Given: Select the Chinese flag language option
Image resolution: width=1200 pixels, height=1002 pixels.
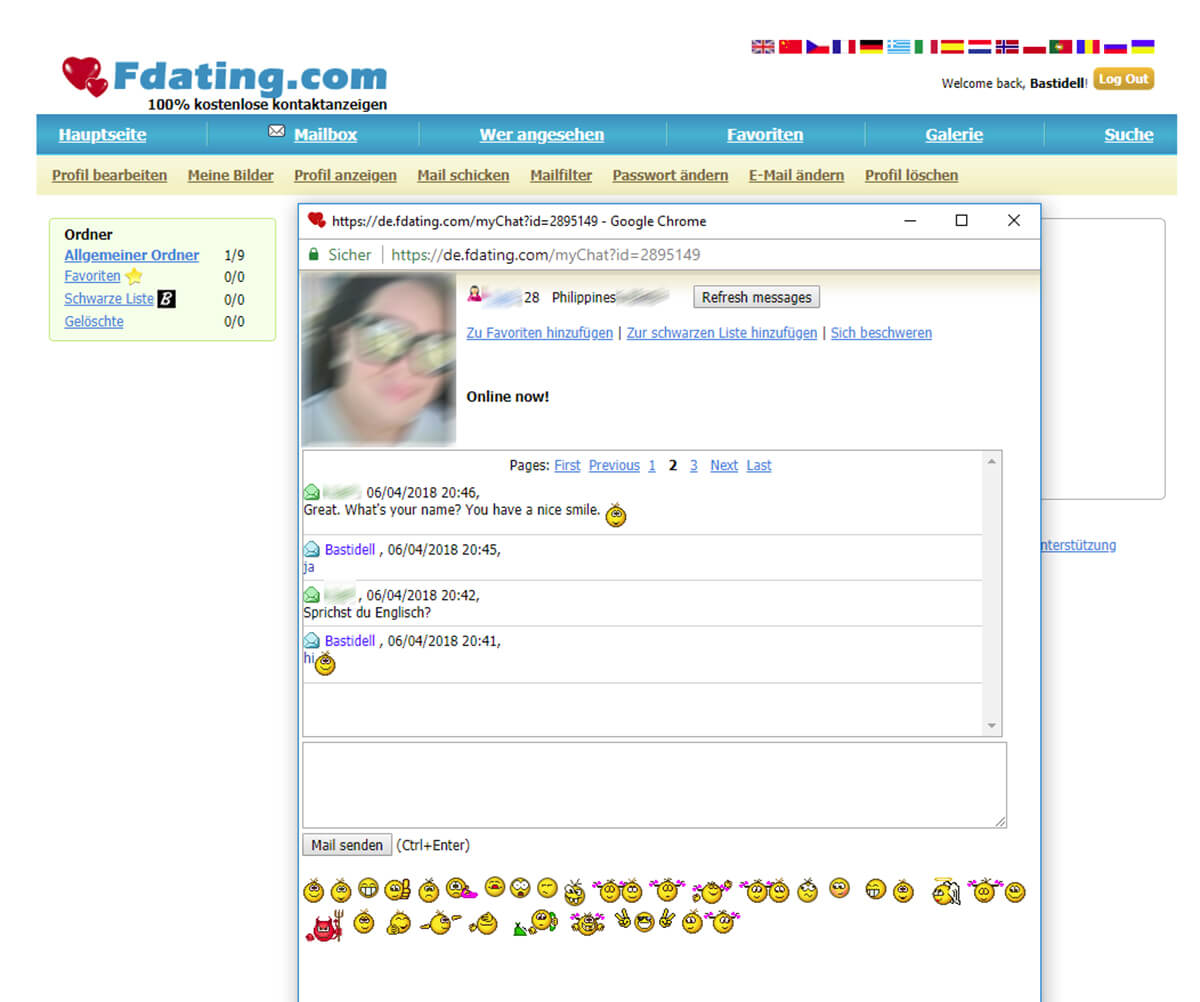Looking at the screenshot, I should pos(790,47).
